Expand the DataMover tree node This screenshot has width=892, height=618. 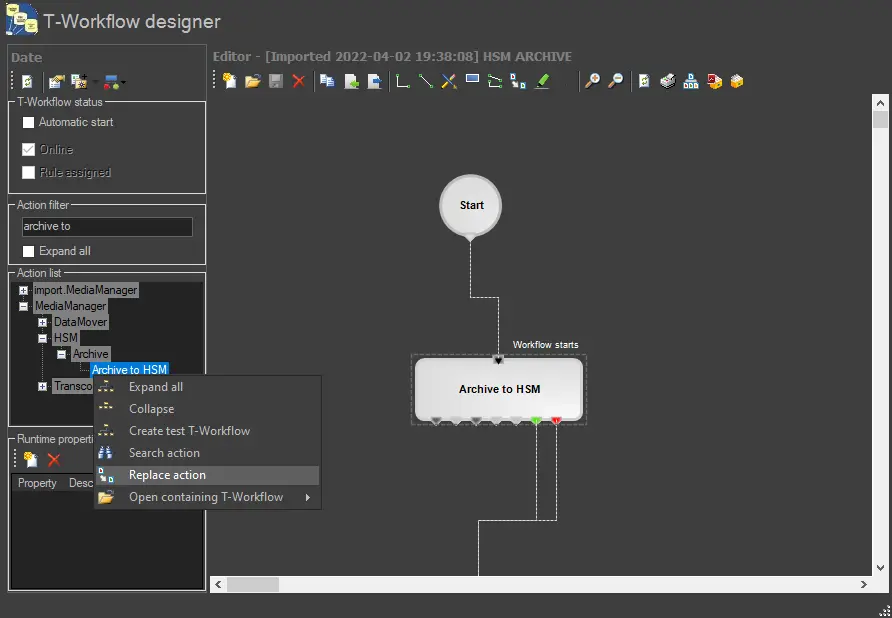coord(43,322)
